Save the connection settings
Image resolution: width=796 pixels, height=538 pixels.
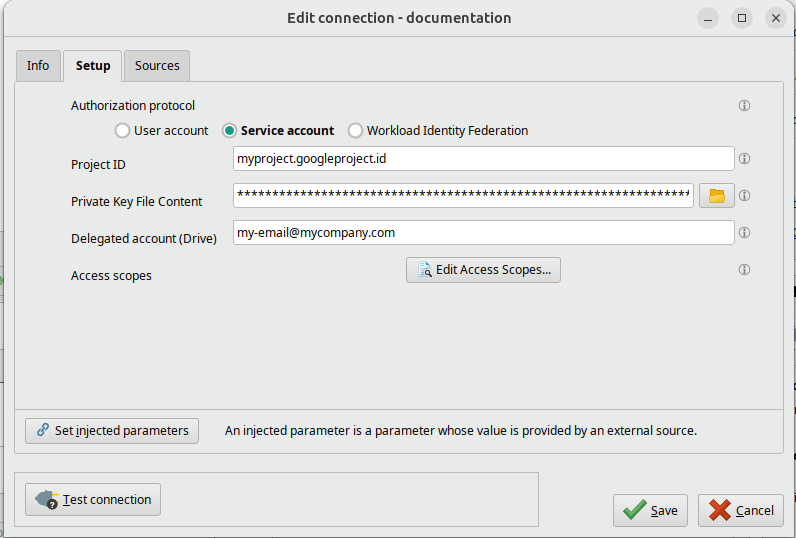tap(650, 510)
